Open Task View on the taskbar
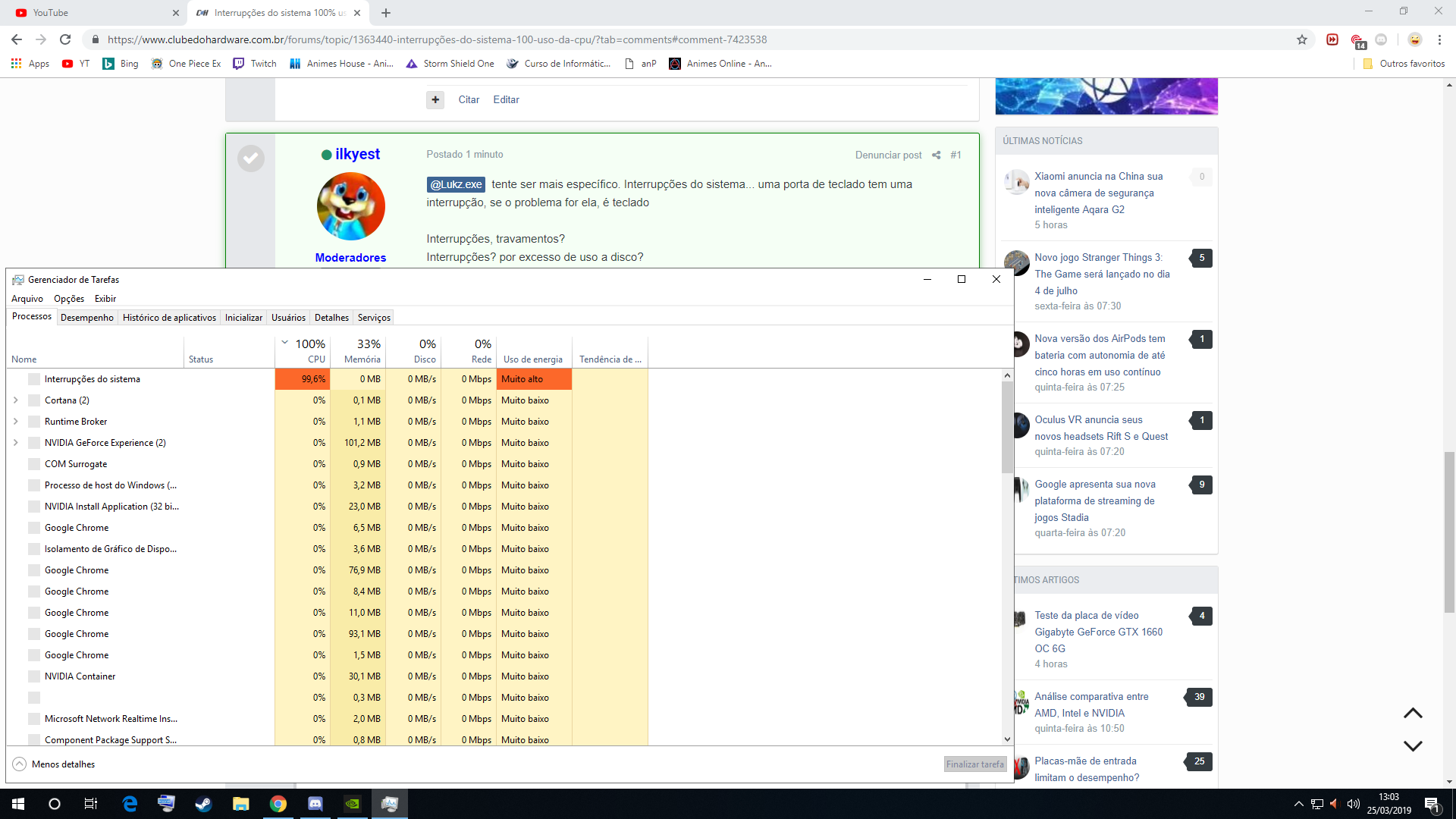This screenshot has width=1456, height=819. (91, 804)
